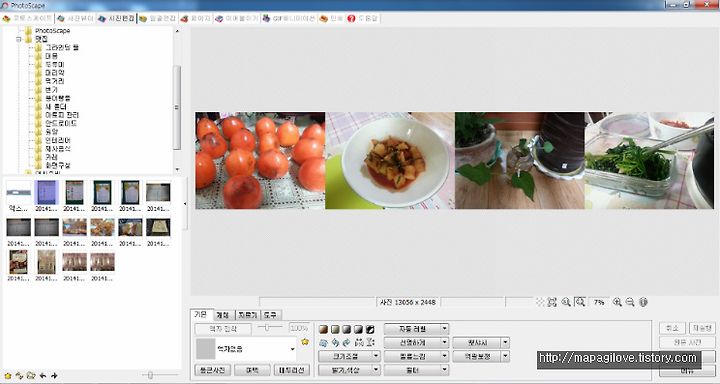Select the PhotoScape folder in tree

(x=52, y=31)
